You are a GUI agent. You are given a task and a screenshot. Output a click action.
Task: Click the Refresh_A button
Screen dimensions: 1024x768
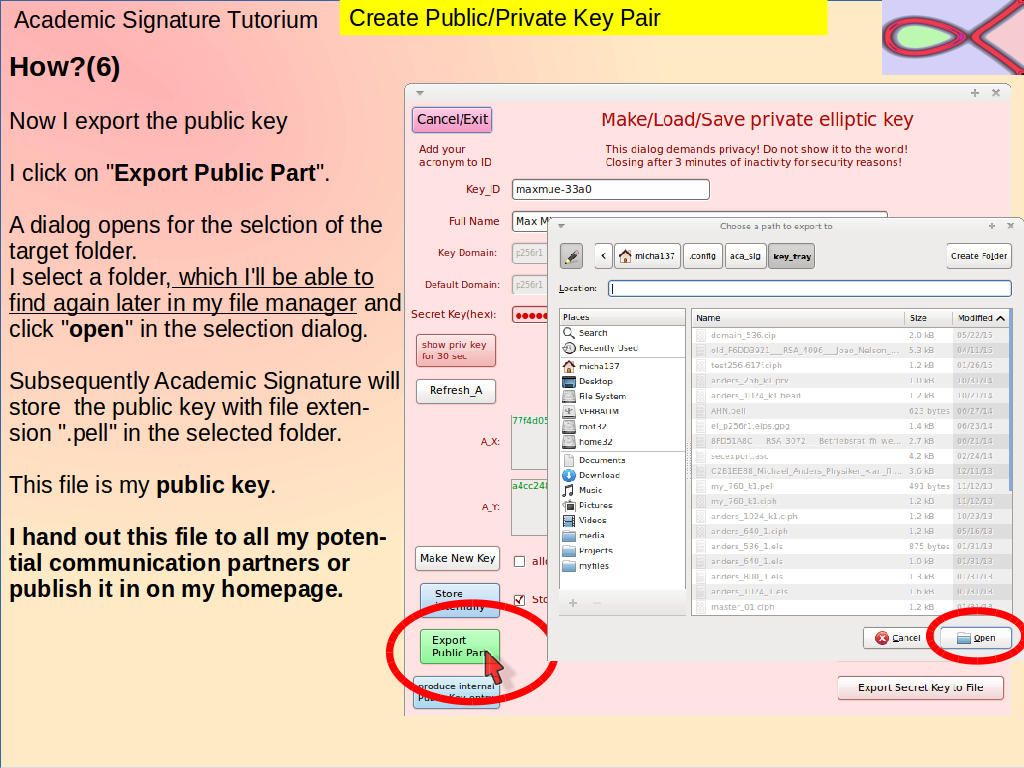click(x=455, y=391)
